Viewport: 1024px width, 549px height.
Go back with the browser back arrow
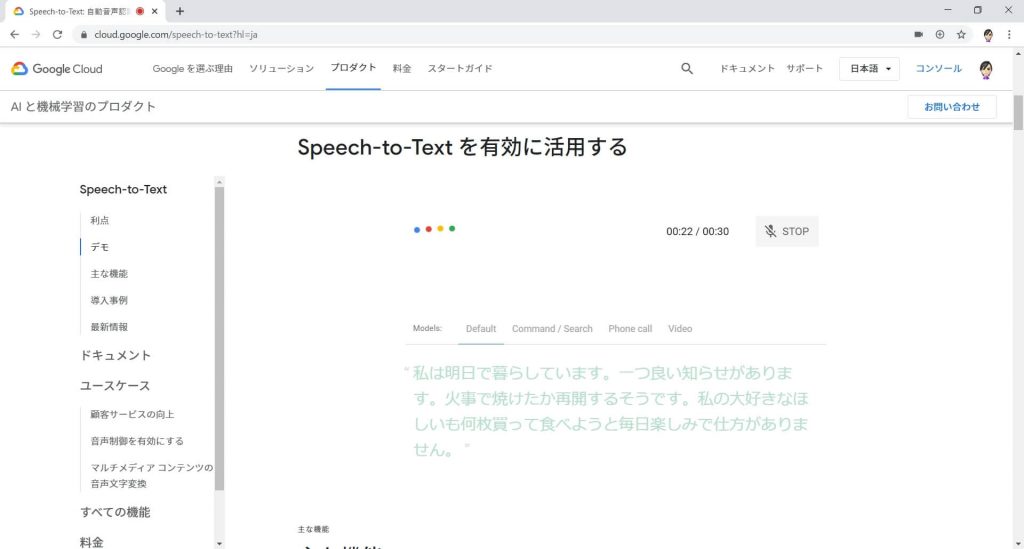click(14, 35)
